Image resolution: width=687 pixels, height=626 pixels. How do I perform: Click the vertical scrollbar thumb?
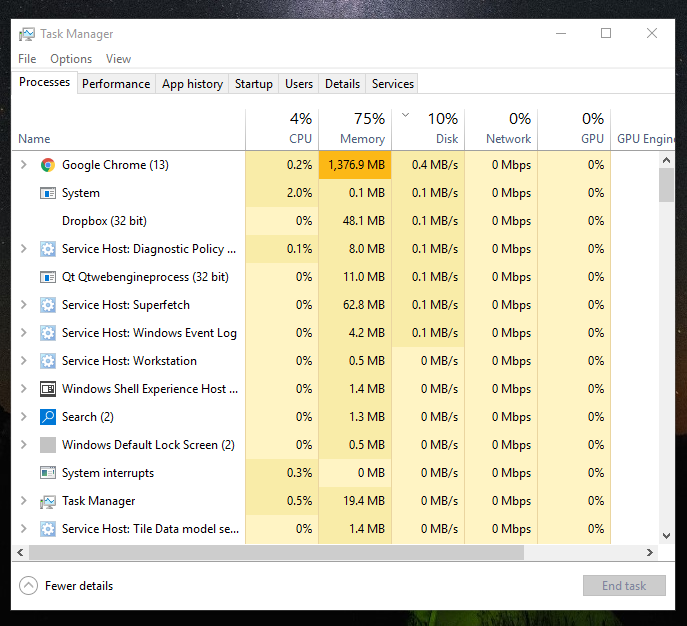click(x=666, y=185)
